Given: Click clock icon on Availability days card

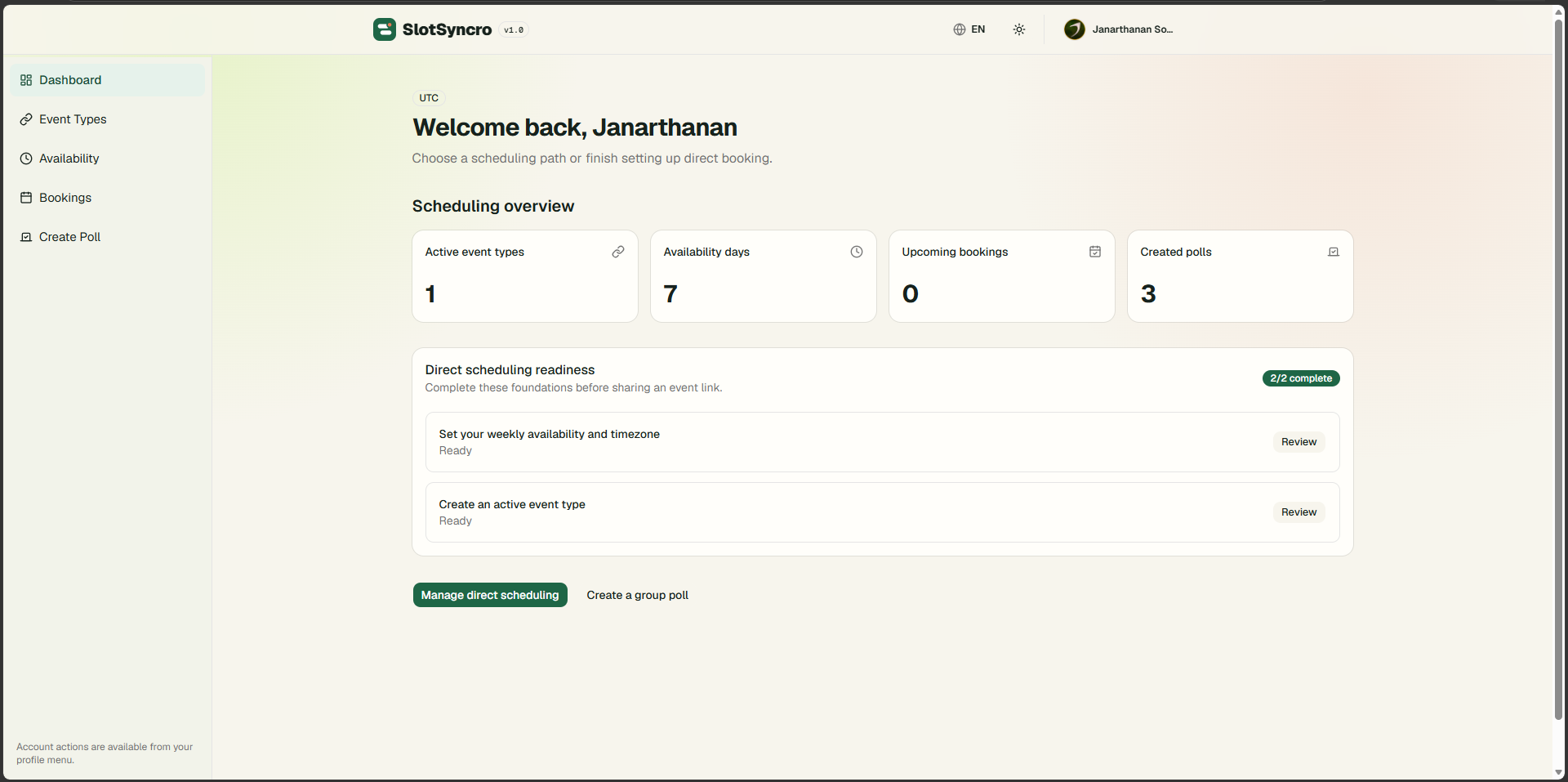Looking at the screenshot, I should (857, 252).
